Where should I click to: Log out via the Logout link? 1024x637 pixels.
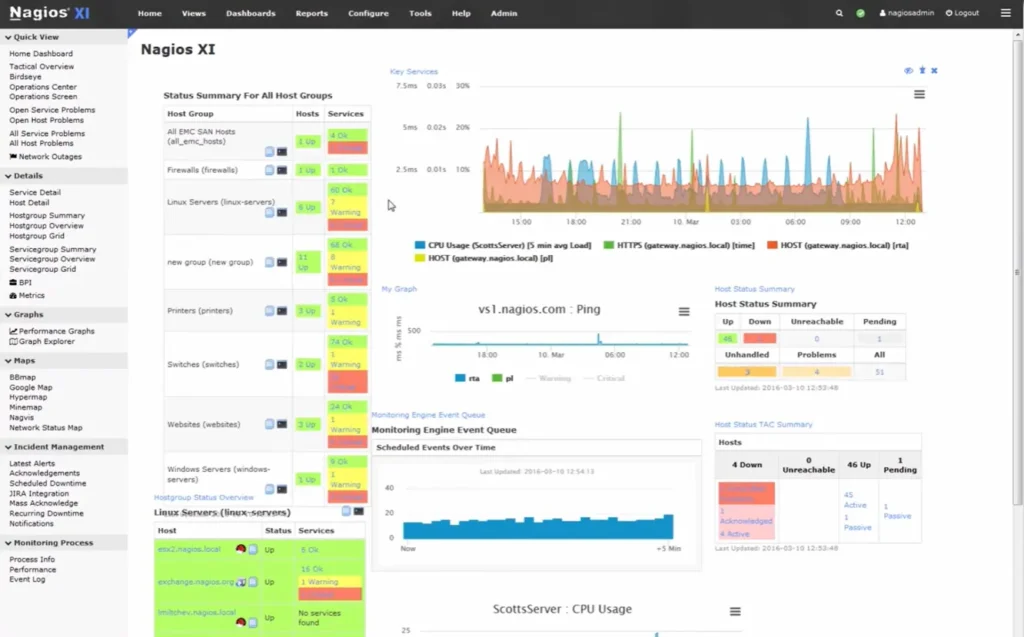[962, 13]
